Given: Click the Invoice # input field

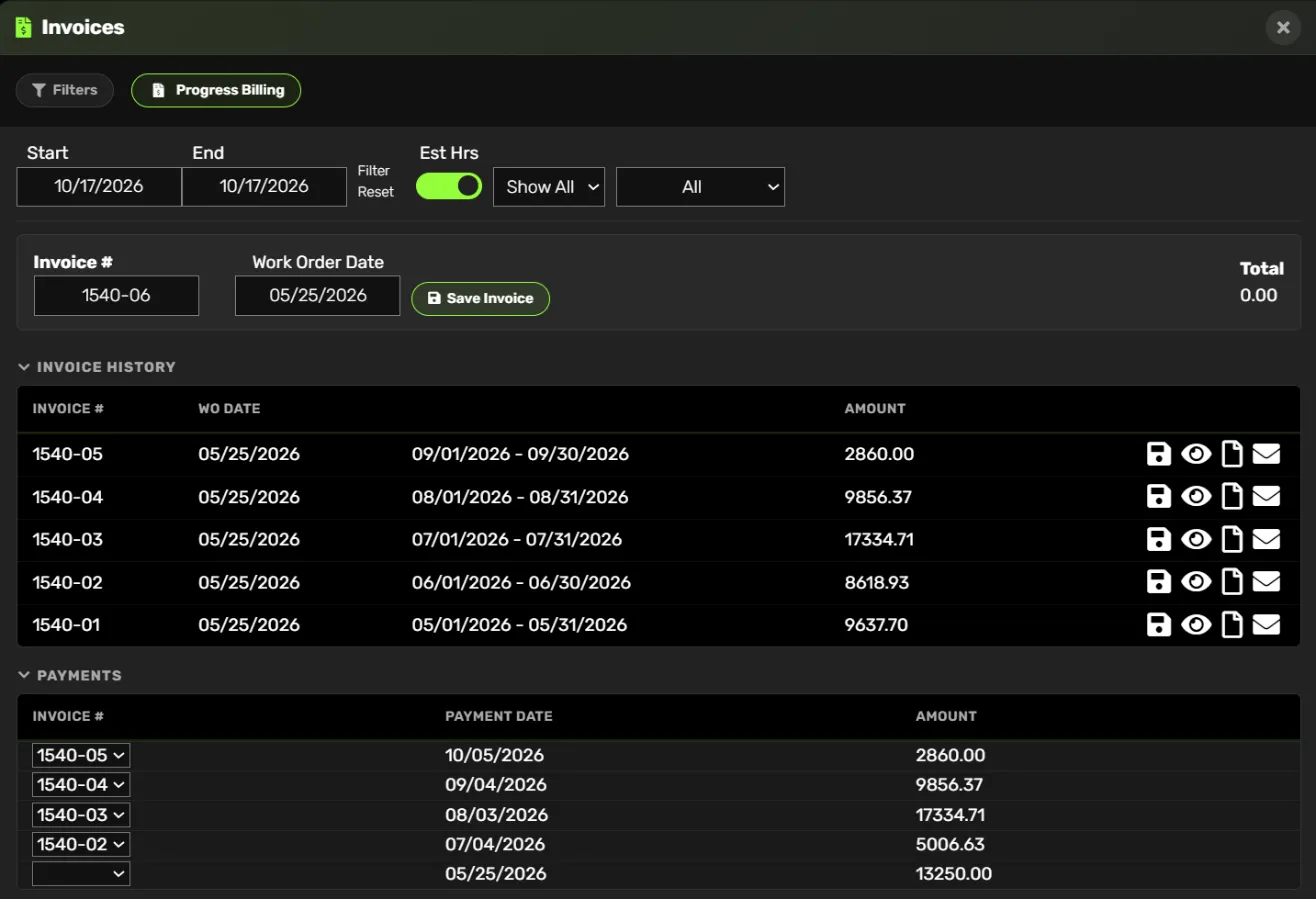Looking at the screenshot, I should point(116,296).
